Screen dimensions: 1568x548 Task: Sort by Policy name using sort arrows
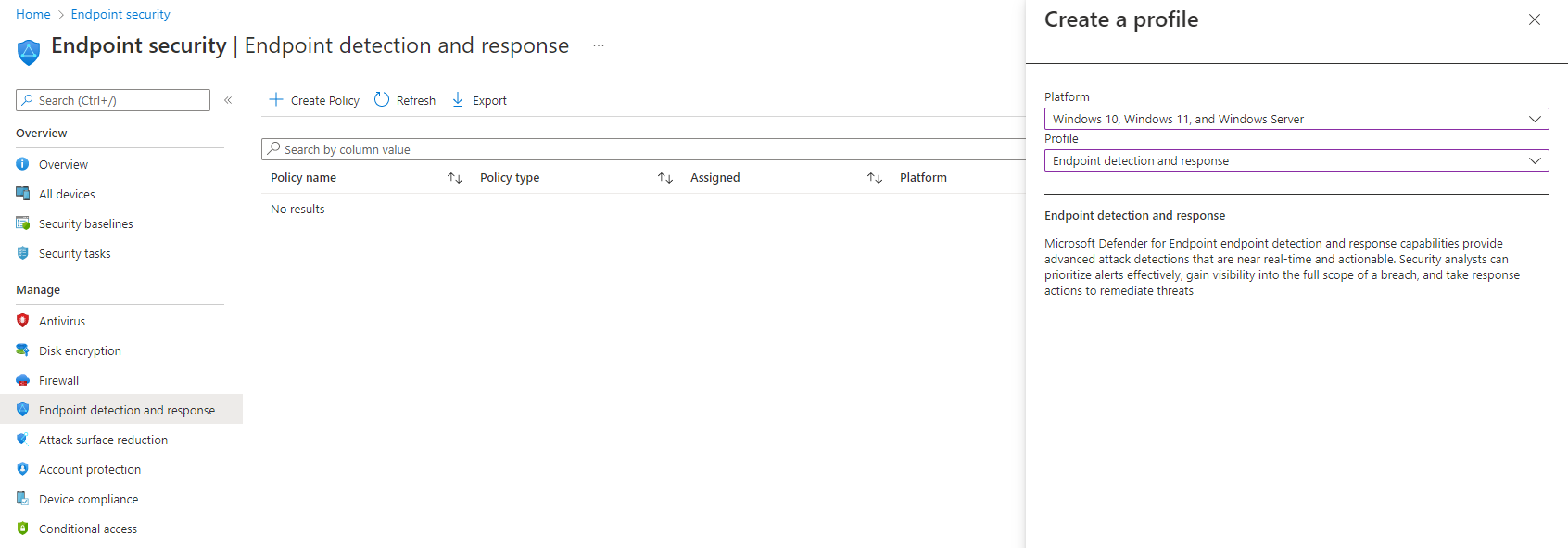[455, 178]
